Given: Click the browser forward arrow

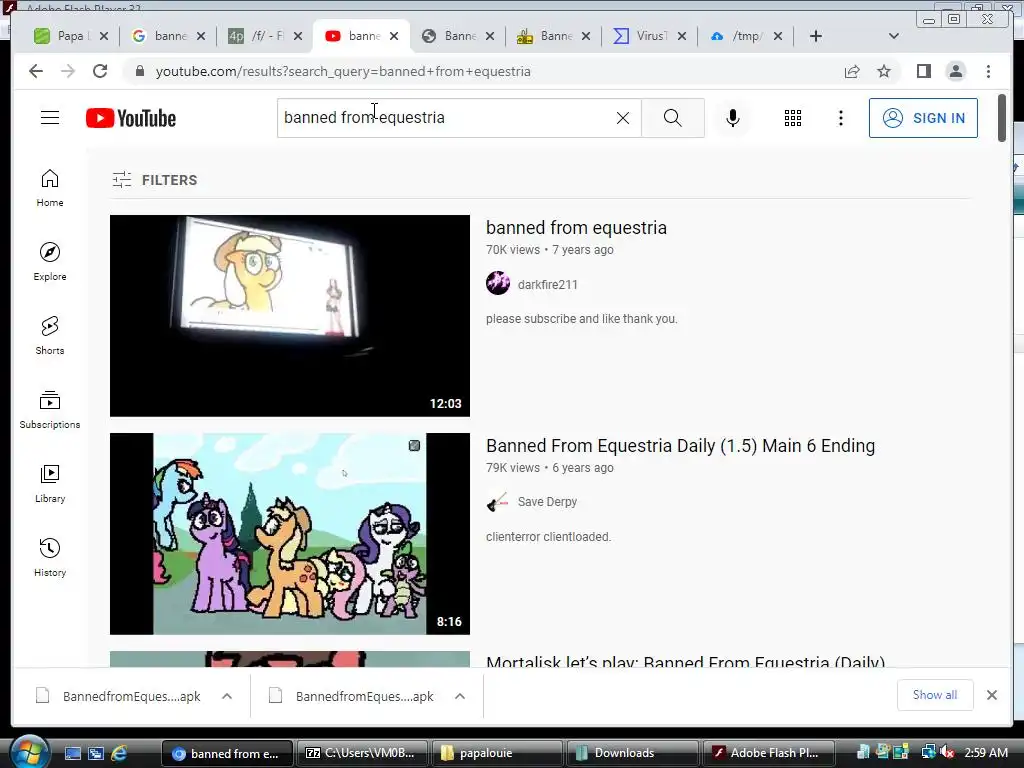Looking at the screenshot, I should [x=68, y=71].
